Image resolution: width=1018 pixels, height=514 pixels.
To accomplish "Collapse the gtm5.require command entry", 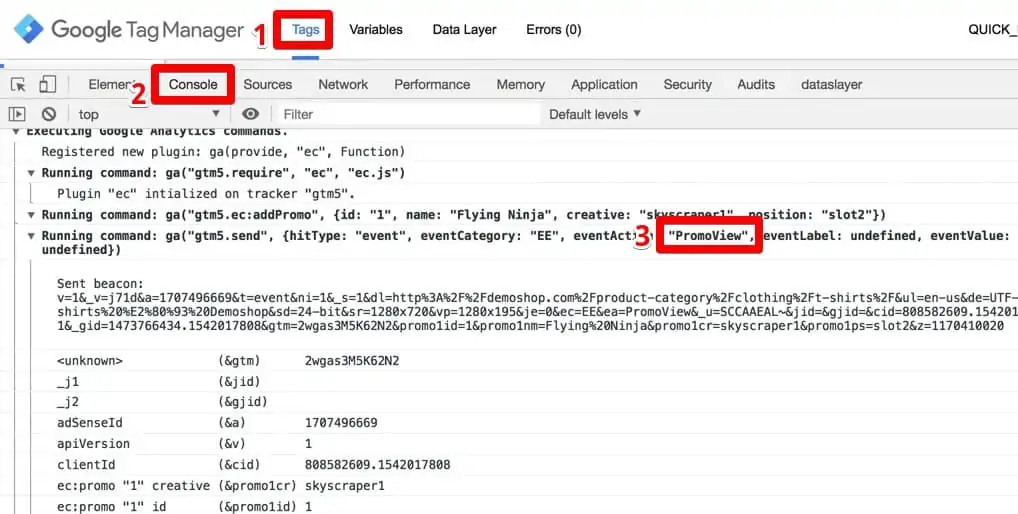I will 31,173.
